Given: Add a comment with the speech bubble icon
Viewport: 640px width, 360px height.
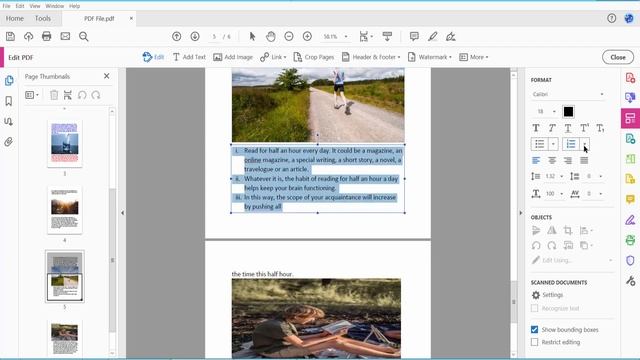Looking at the screenshot, I should click(x=414, y=36).
